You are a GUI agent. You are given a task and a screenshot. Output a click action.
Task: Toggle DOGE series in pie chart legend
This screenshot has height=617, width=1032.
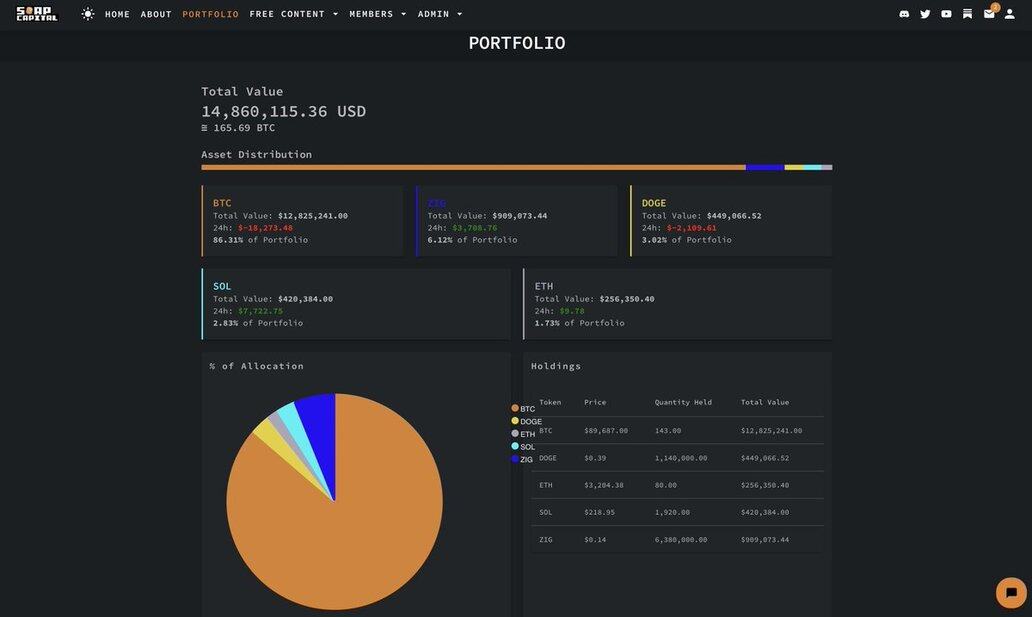[527, 422]
